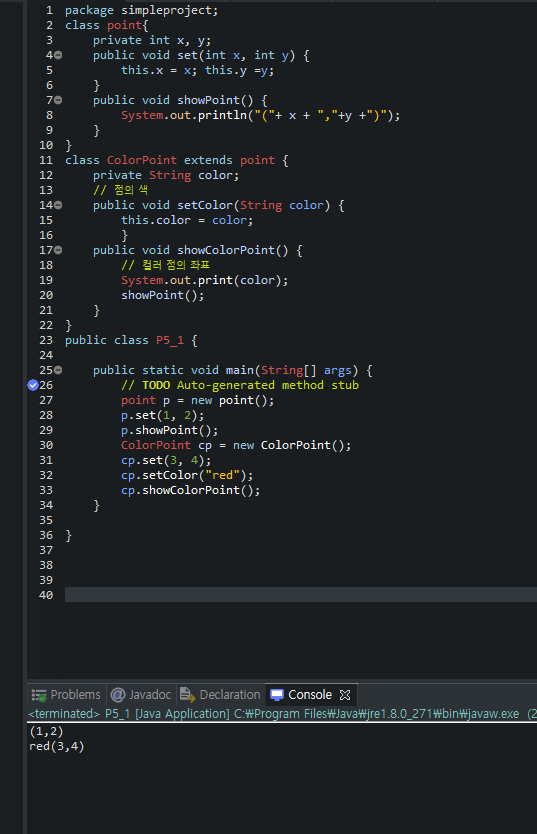
Task: Switch to the Javadoc tab
Action: click(141, 695)
